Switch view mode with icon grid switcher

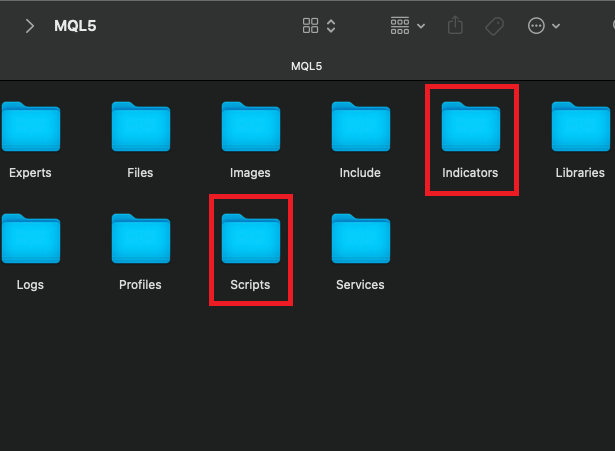pyautogui.click(x=319, y=26)
